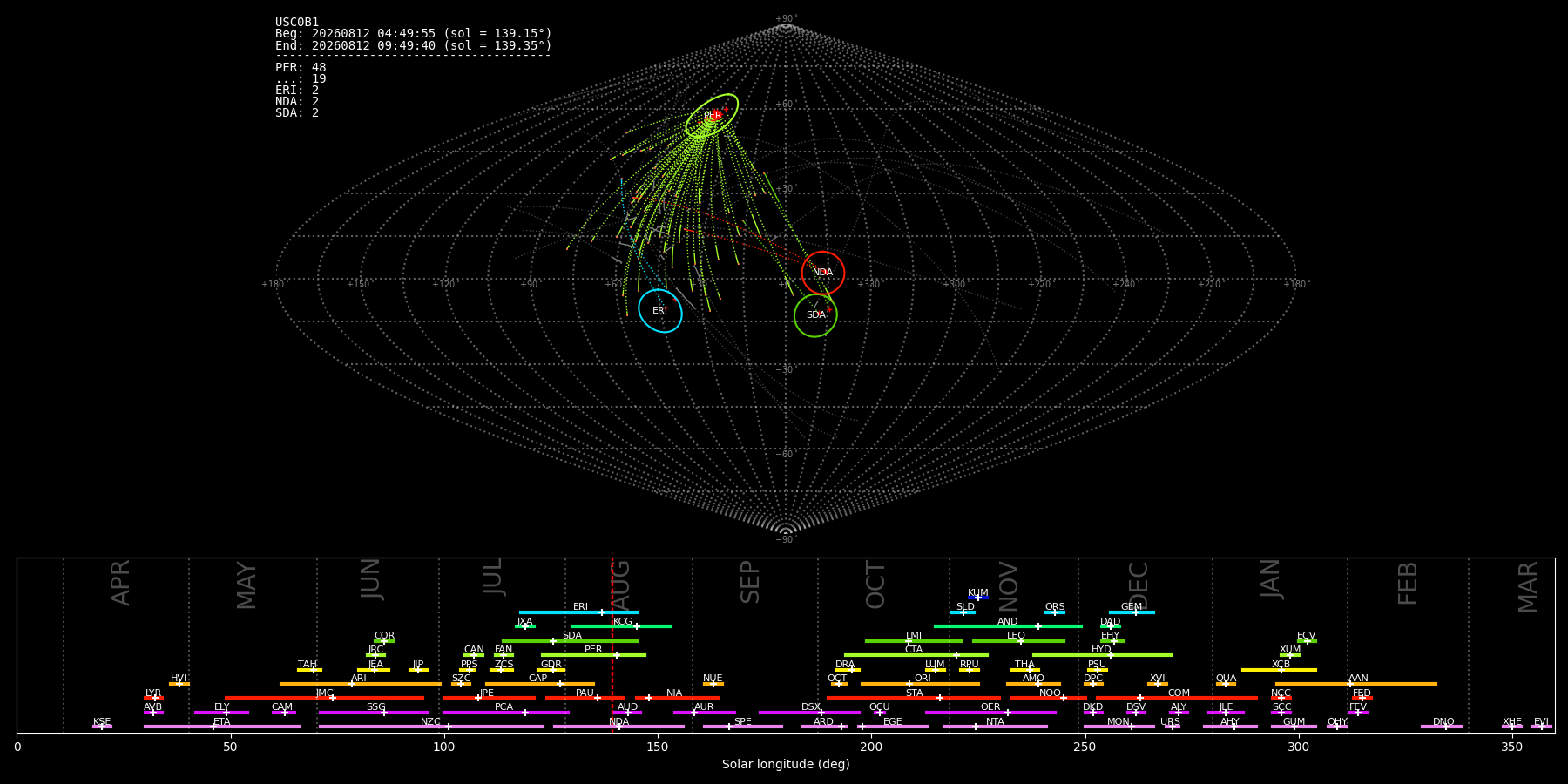
Task: Click the PER count line in legend
Action: tap(301, 68)
